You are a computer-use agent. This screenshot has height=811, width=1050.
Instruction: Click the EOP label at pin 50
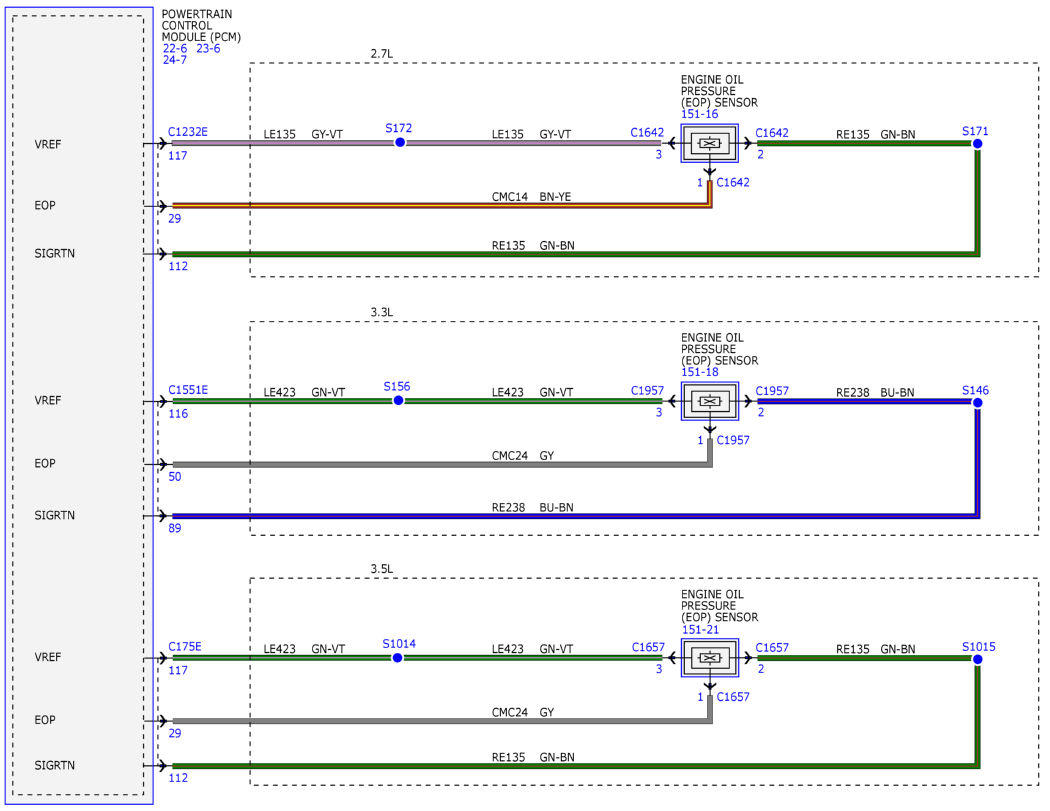[x=45, y=463]
